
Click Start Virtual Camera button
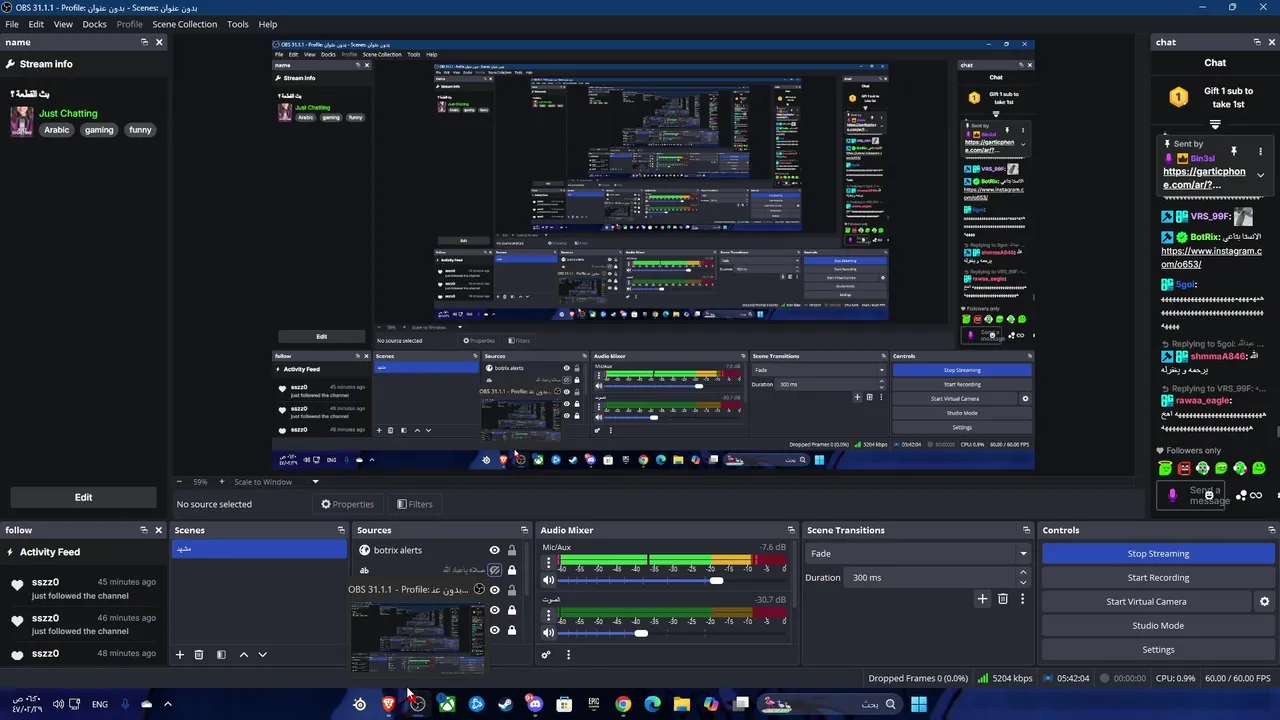[x=1146, y=601]
